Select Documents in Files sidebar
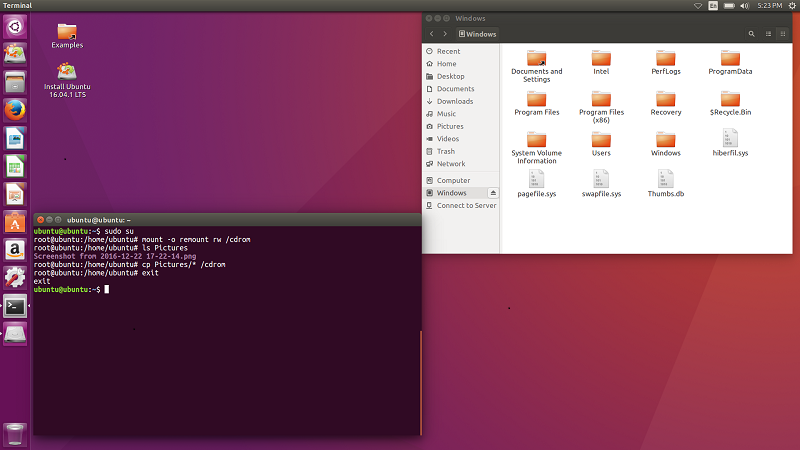800x450 pixels. pyautogui.click(x=461, y=89)
